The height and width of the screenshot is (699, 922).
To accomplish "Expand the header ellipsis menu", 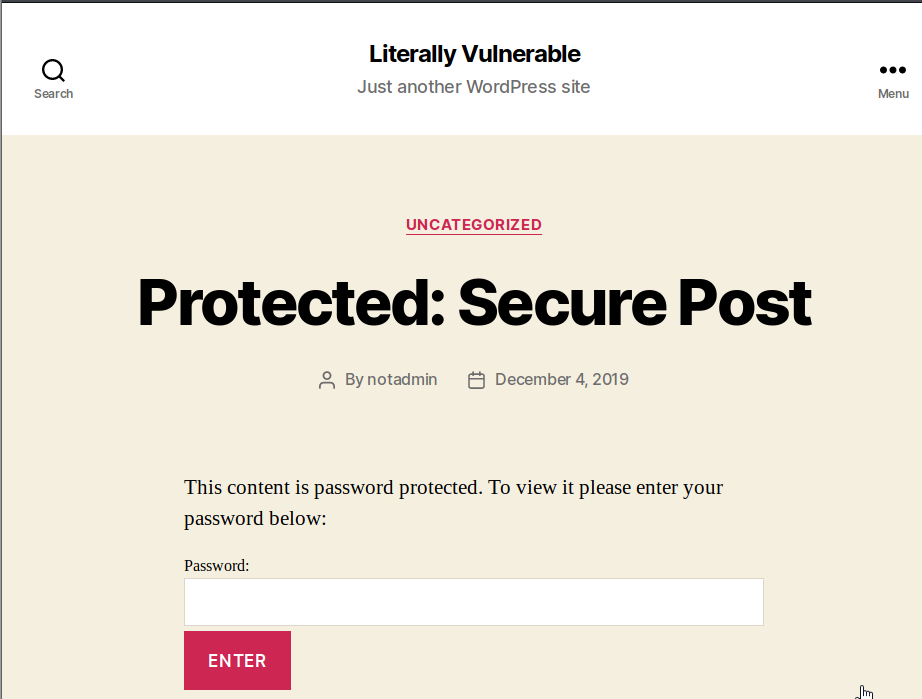I will (892, 70).
